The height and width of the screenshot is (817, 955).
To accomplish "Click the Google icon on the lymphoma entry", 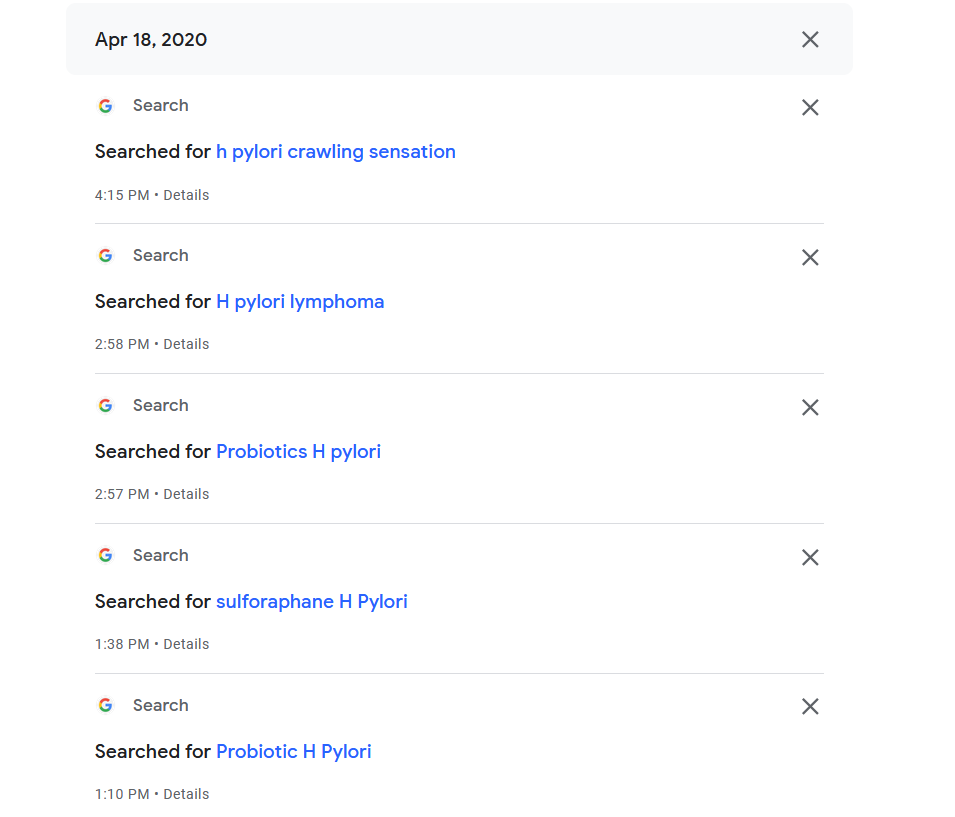I will 105,256.
